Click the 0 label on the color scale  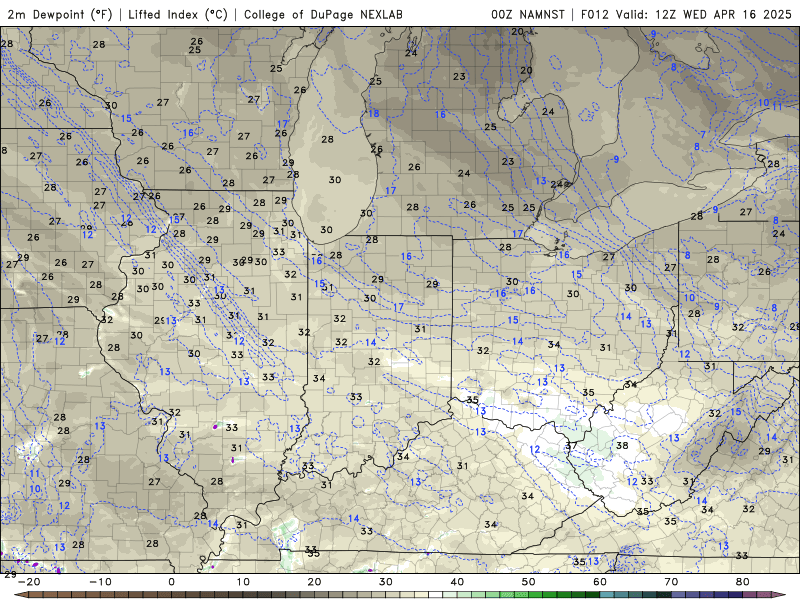click(x=171, y=582)
